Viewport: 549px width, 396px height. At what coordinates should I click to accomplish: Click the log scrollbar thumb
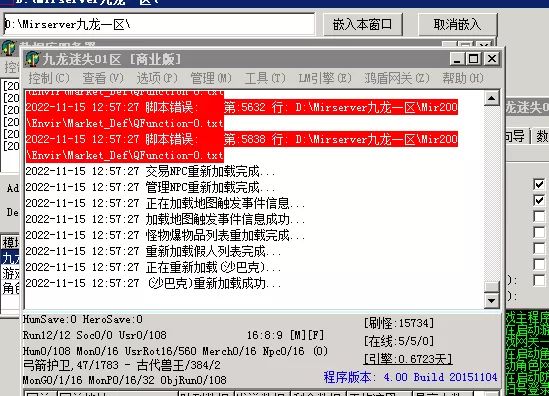[492, 287]
